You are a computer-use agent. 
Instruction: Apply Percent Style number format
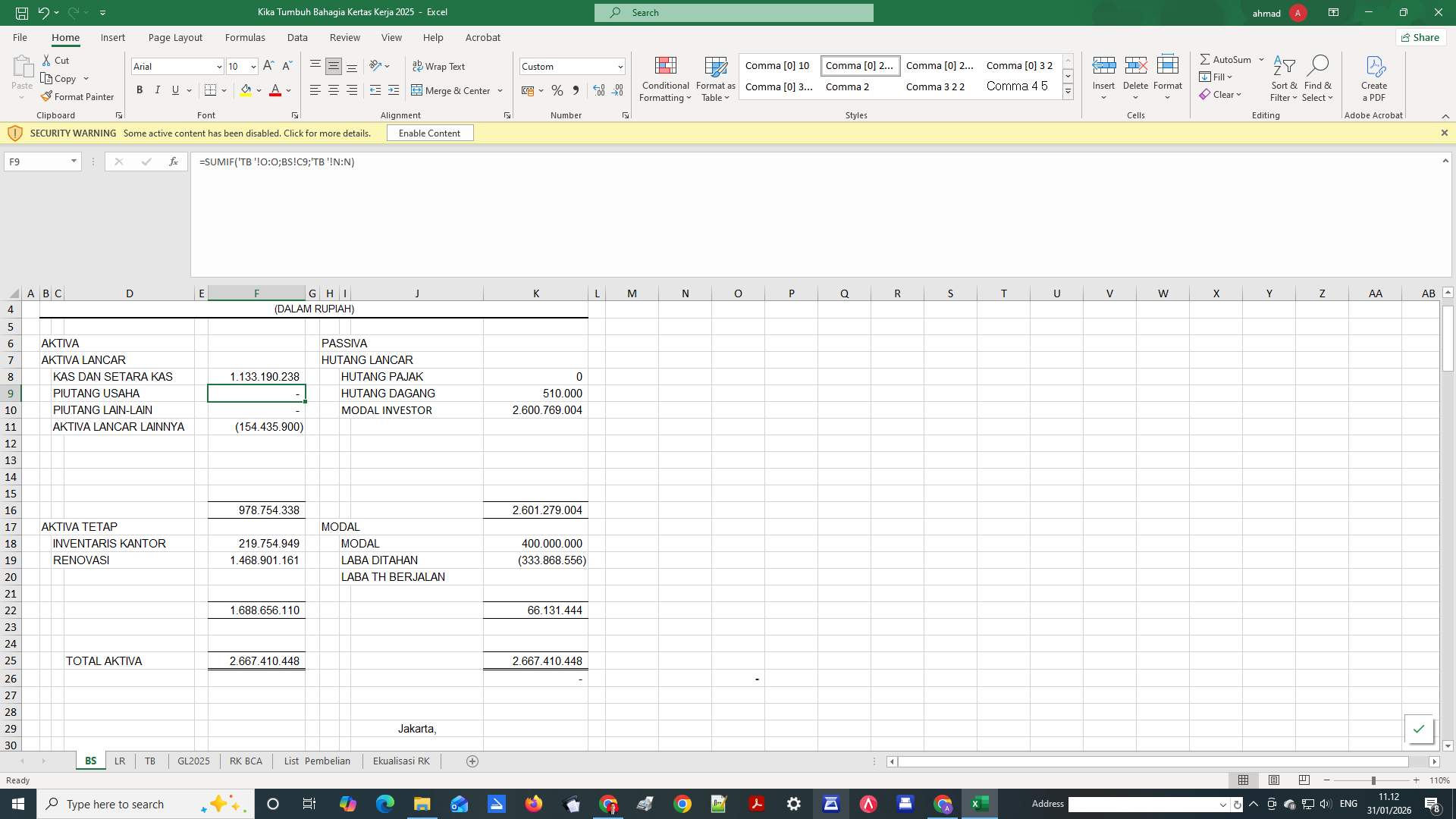point(557,90)
